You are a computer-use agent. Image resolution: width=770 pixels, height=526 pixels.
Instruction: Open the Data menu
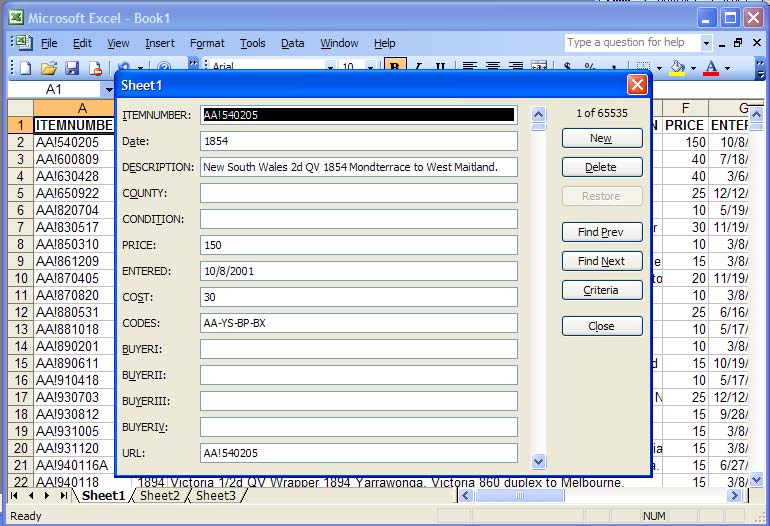[x=292, y=43]
